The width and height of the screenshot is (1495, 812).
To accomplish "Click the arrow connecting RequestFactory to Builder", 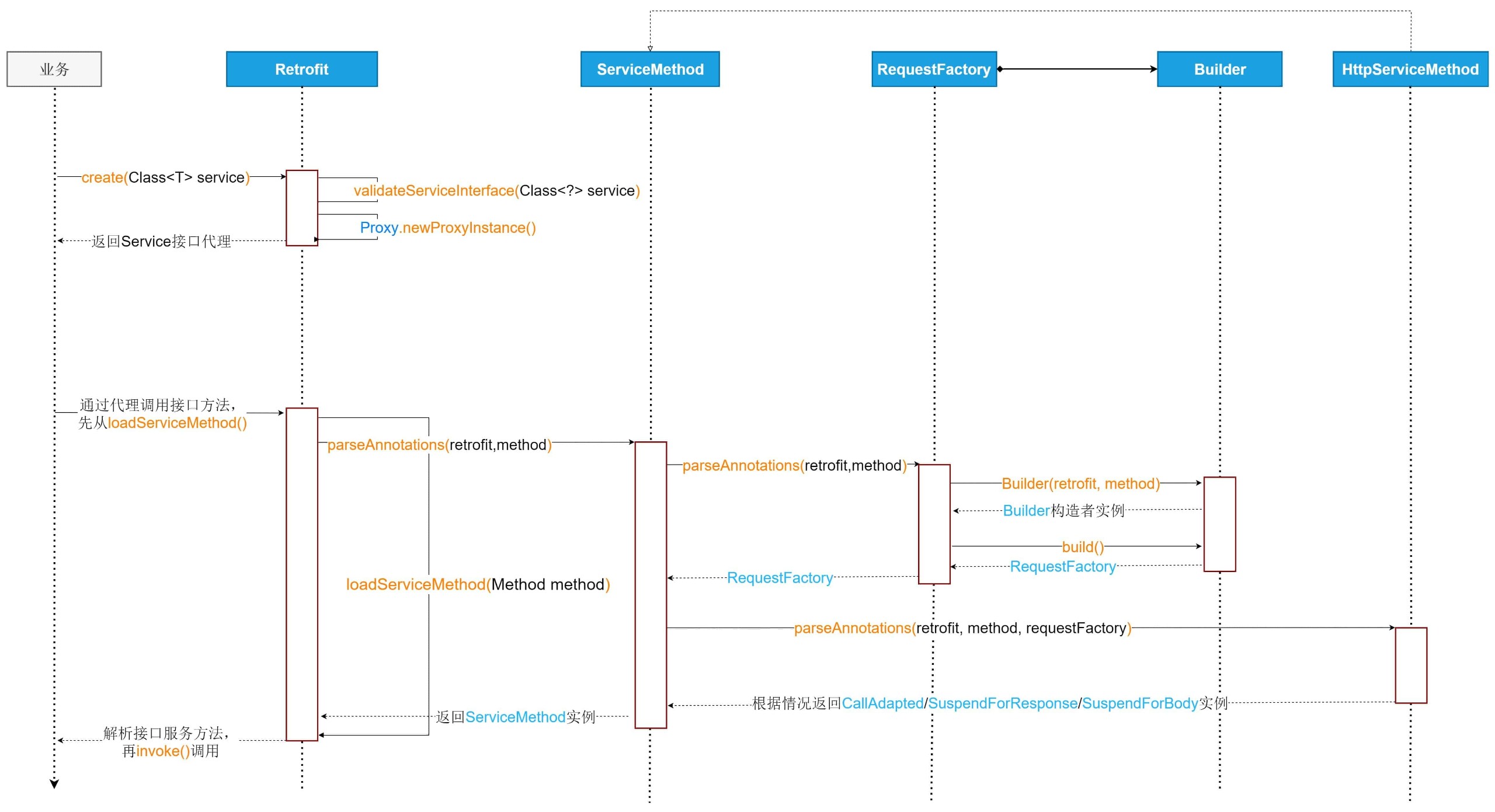I will click(x=1077, y=69).
